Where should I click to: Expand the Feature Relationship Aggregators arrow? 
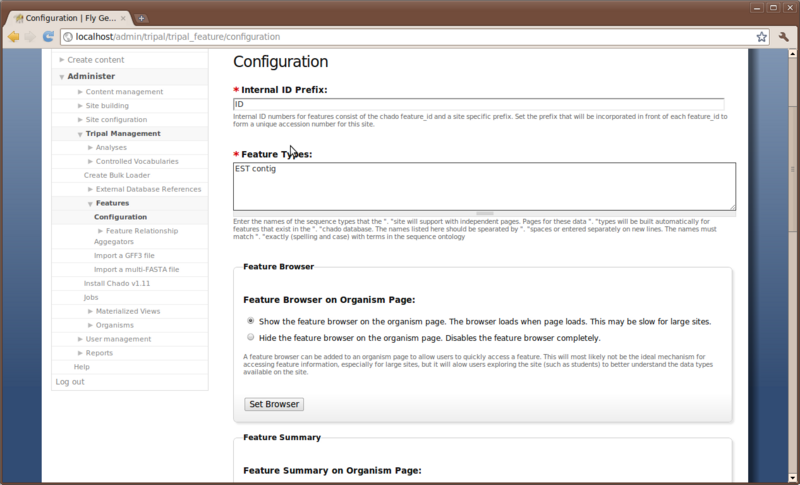click(101, 231)
